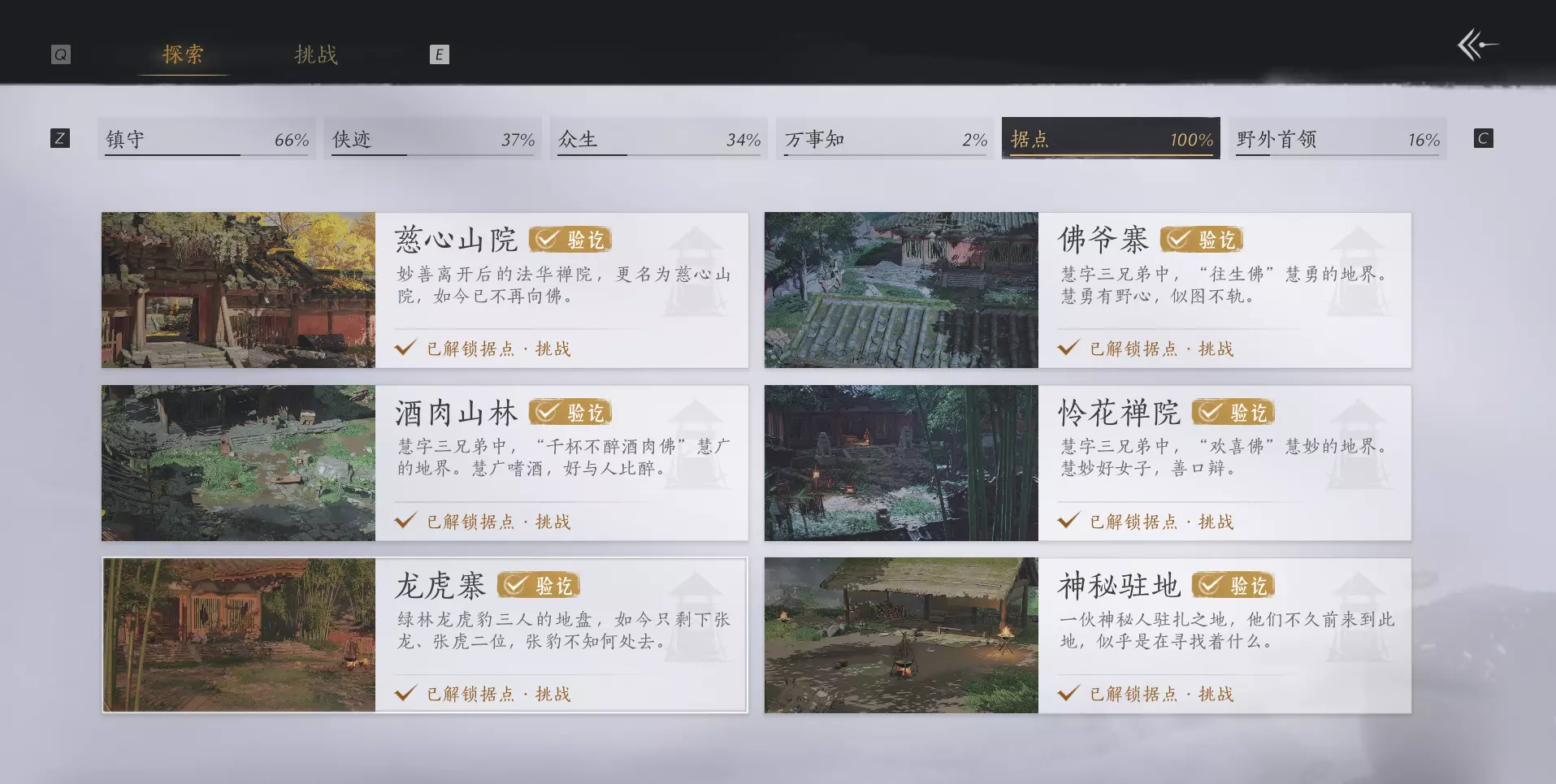Image resolution: width=1556 pixels, height=784 pixels.
Task: Open the 佛爷寨 thumbnail image
Action: click(901, 290)
